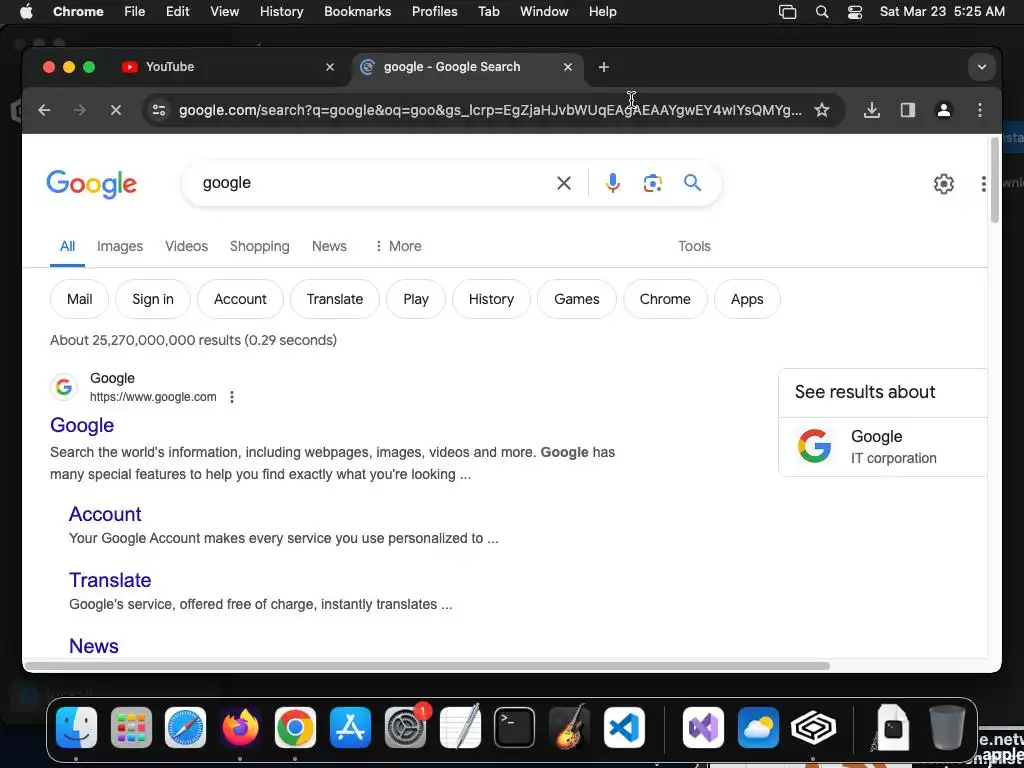Click the horizontal scrollbar at page bottom

(427, 666)
